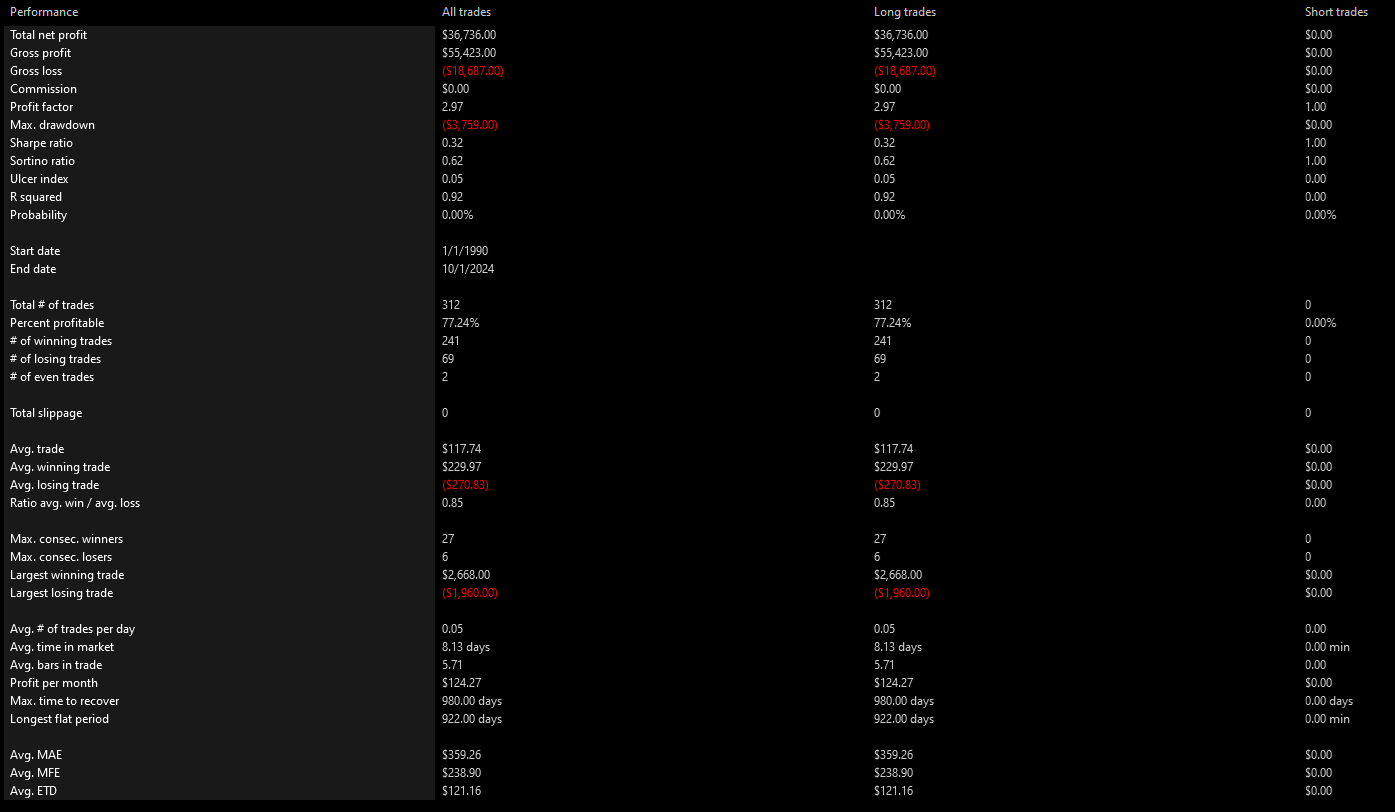The image size is (1395, 812).
Task: Click $229.97 in the Long trades column
Action: click(x=894, y=467)
